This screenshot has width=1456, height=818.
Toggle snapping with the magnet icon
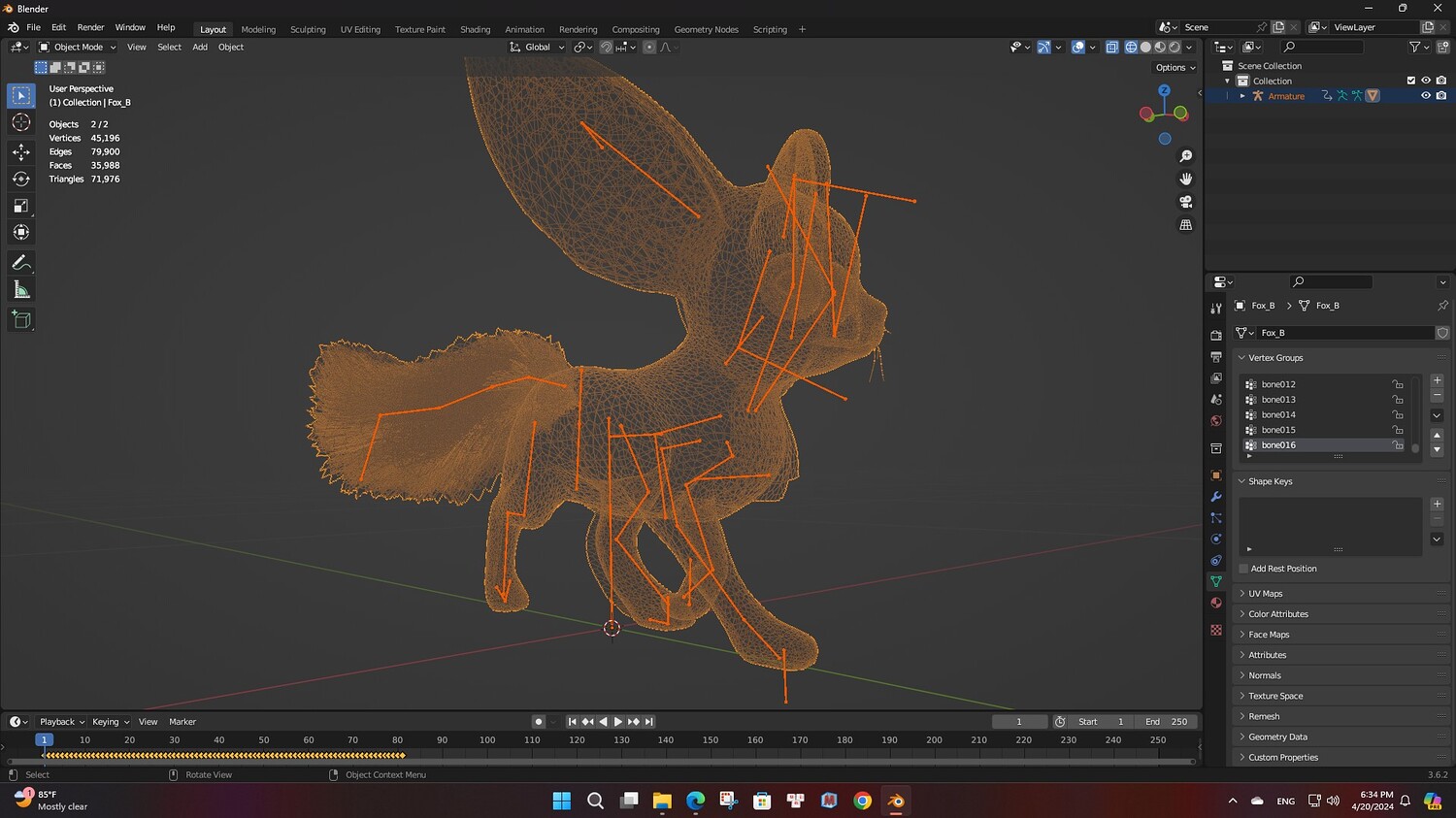(606, 47)
